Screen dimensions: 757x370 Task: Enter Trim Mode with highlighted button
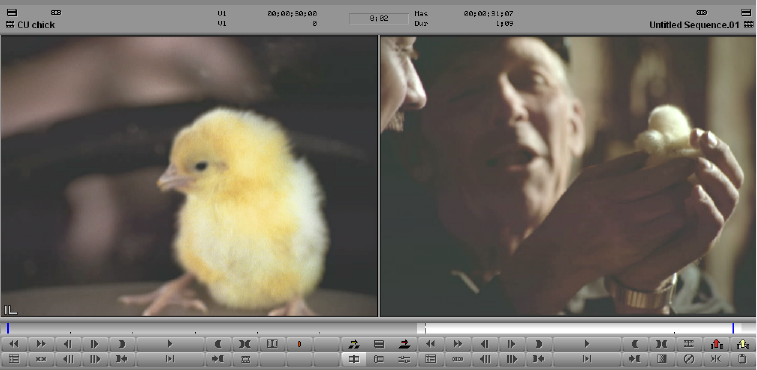point(354,359)
